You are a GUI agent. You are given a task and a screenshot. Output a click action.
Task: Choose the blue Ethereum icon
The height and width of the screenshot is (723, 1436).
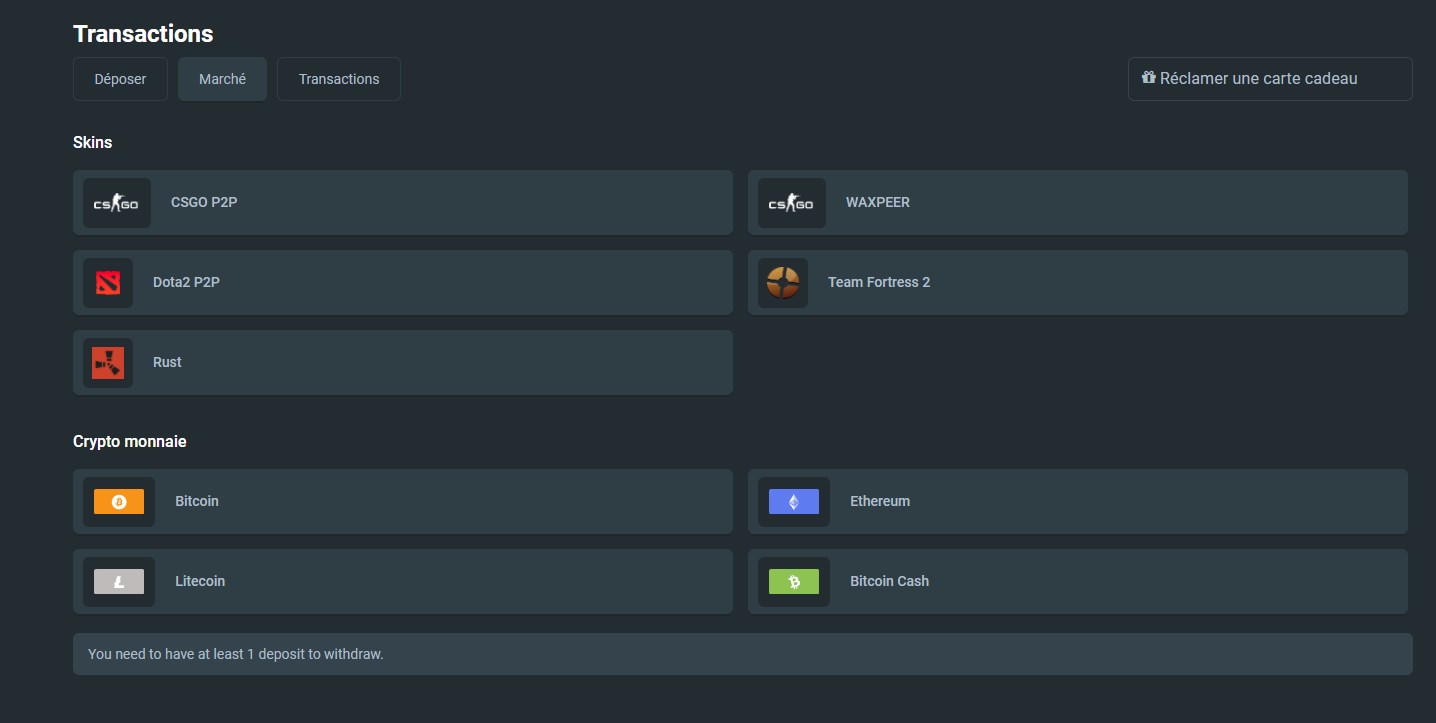(794, 502)
